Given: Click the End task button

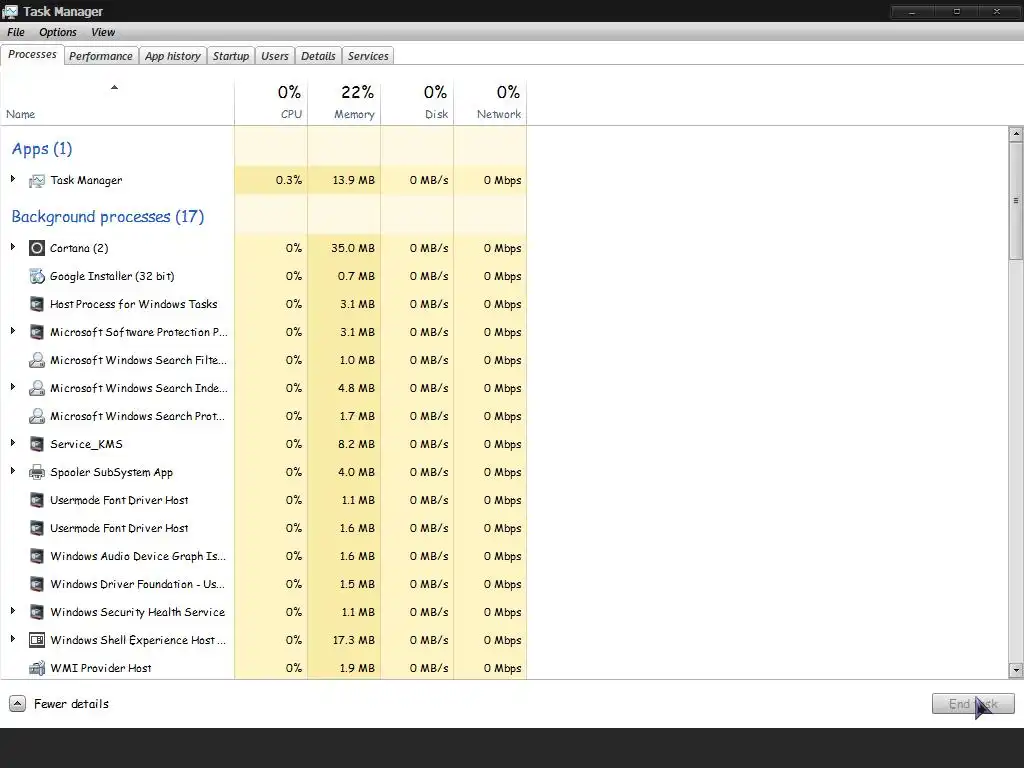Looking at the screenshot, I should click(973, 703).
